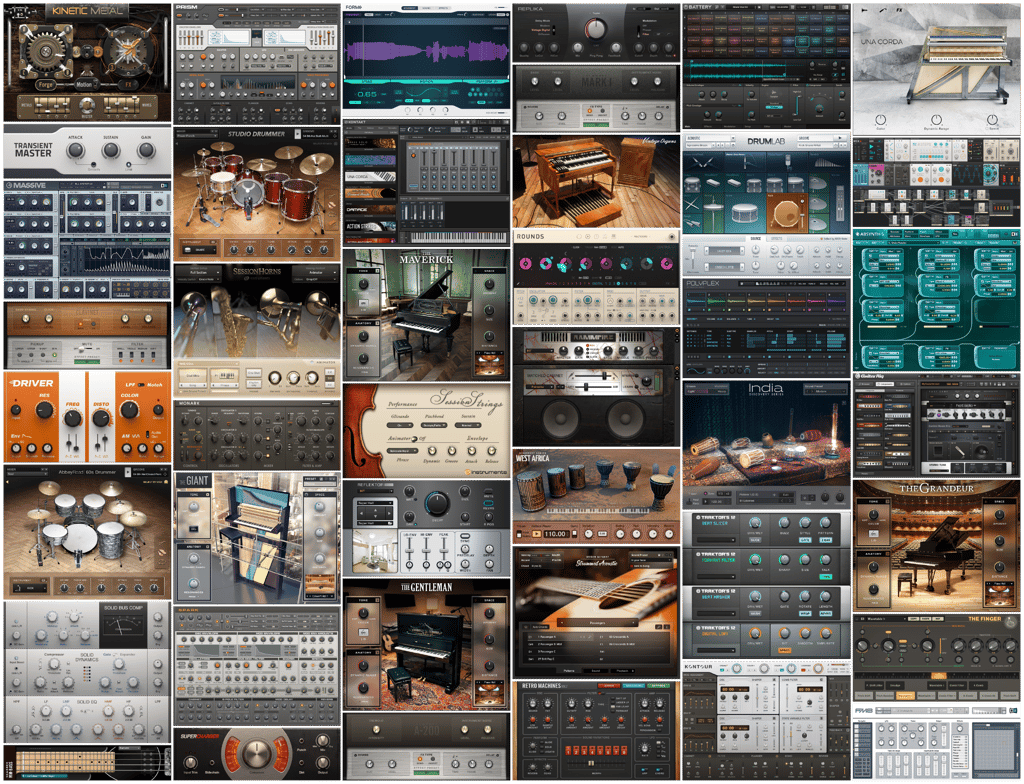Select the orange kick drum pad in DrumLab
The image size is (1024, 784).
pyautogui.click(x=786, y=215)
